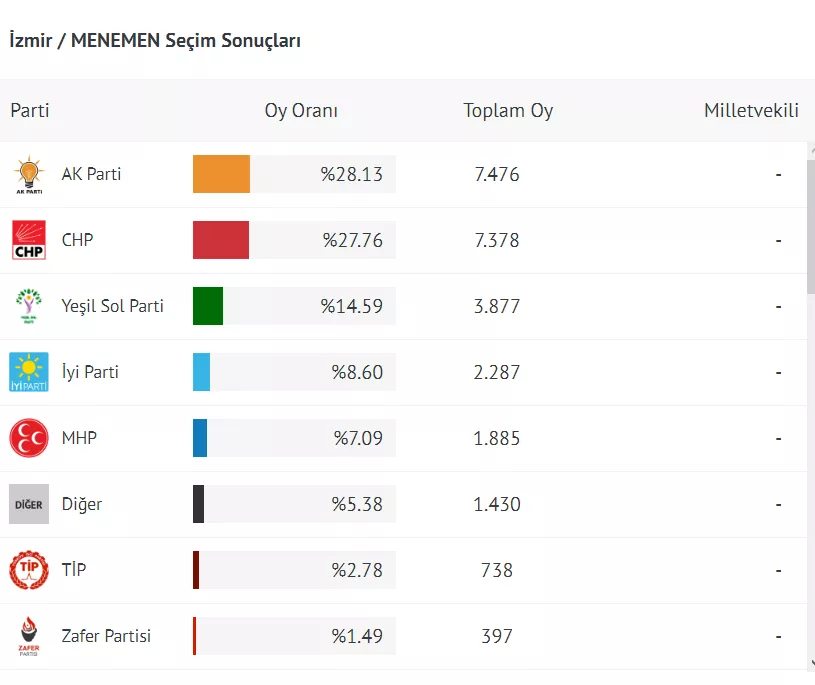Sort by the Oy Oranı column header
The width and height of the screenshot is (815, 685).
tap(301, 111)
